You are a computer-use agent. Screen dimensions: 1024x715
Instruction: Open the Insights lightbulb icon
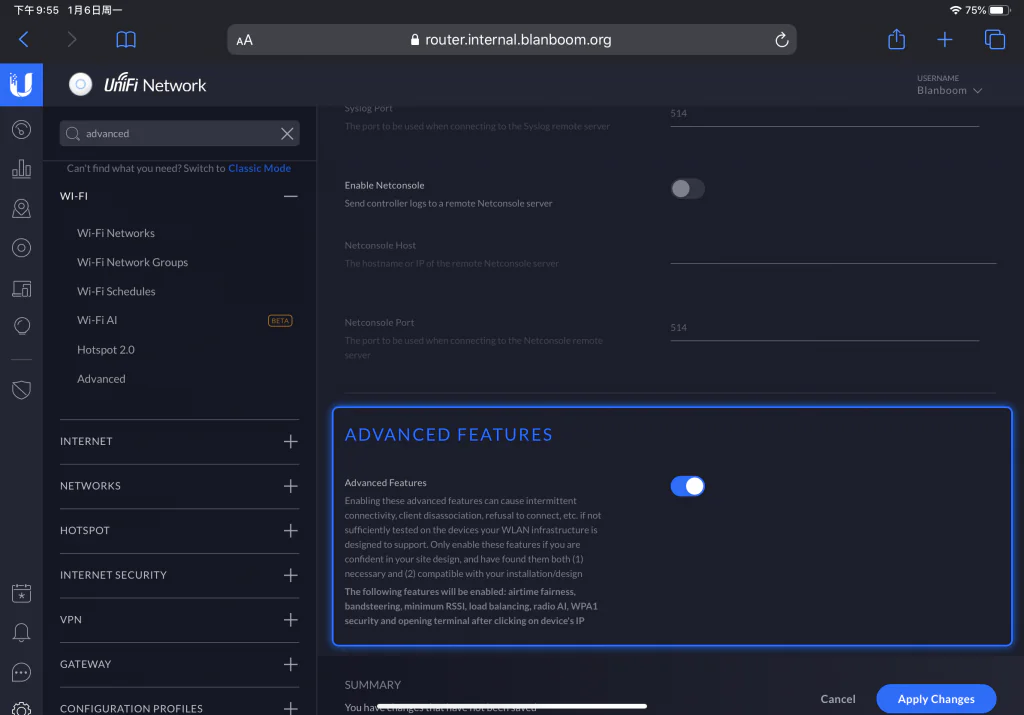coord(22,326)
